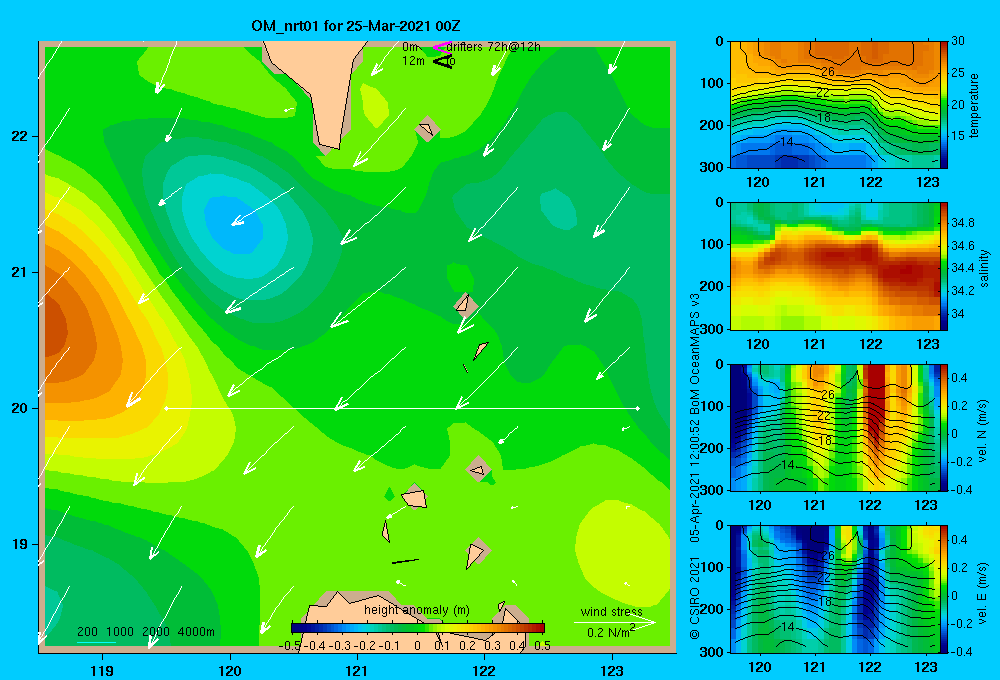
Task: Click the vertical 'temperature' axis label
Action: [974, 105]
